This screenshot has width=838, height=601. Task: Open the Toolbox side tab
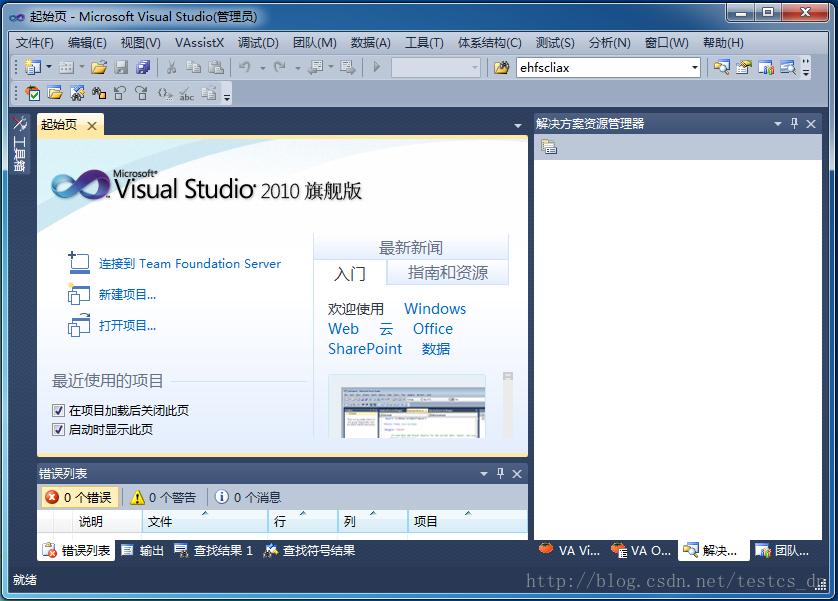tap(20, 144)
